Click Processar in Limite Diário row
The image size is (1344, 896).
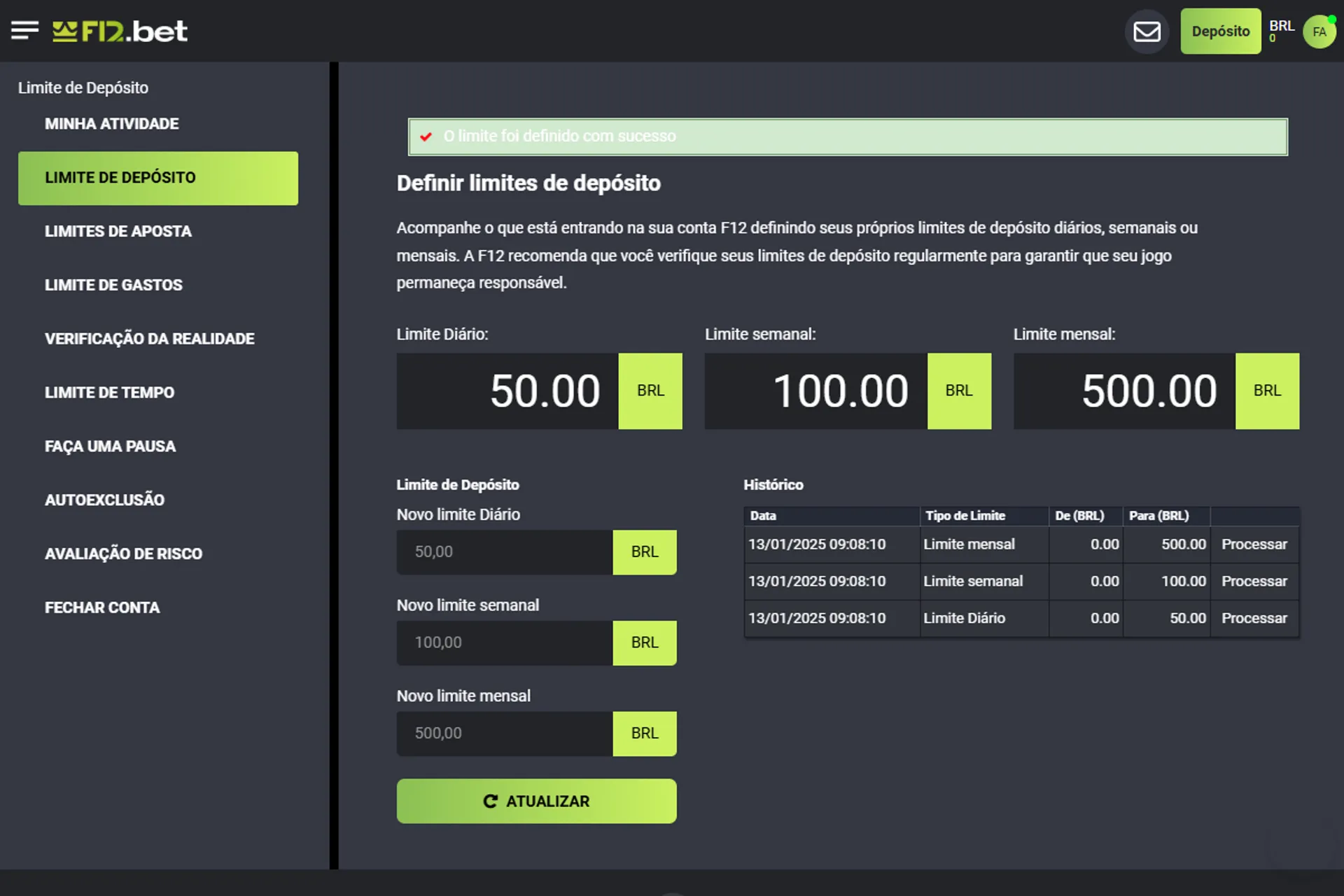click(x=1254, y=618)
